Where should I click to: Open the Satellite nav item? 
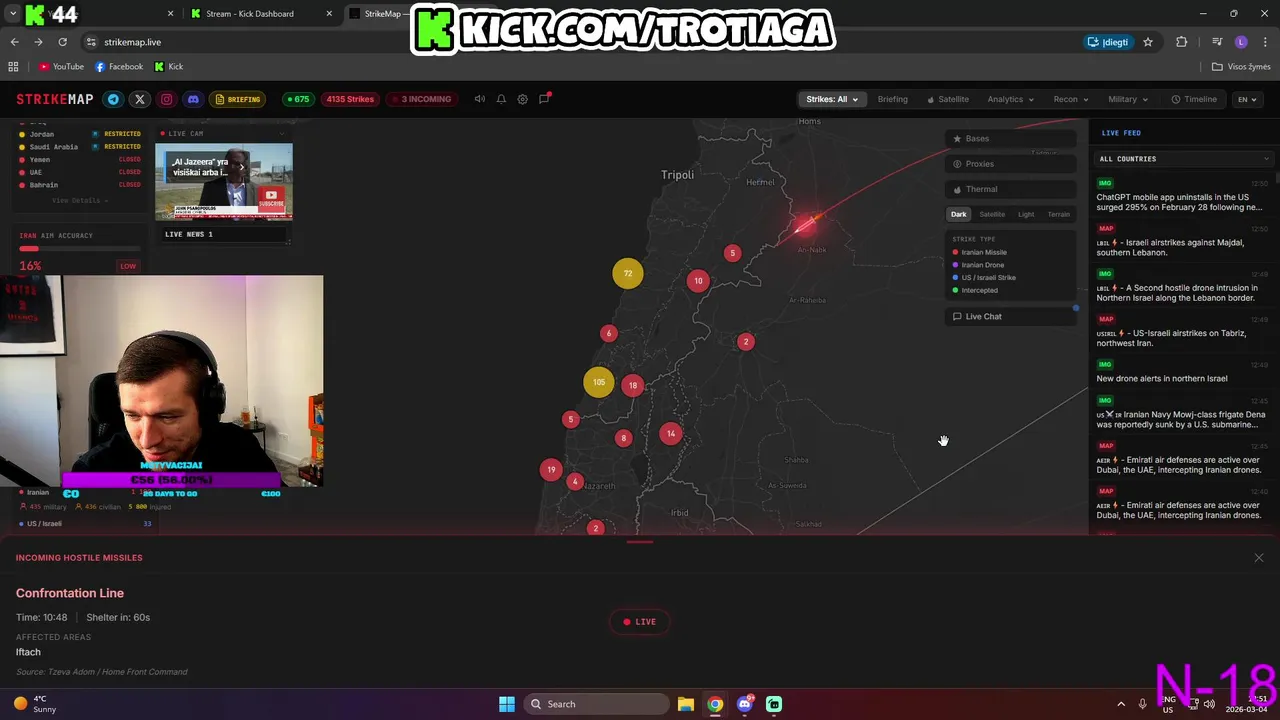(948, 99)
